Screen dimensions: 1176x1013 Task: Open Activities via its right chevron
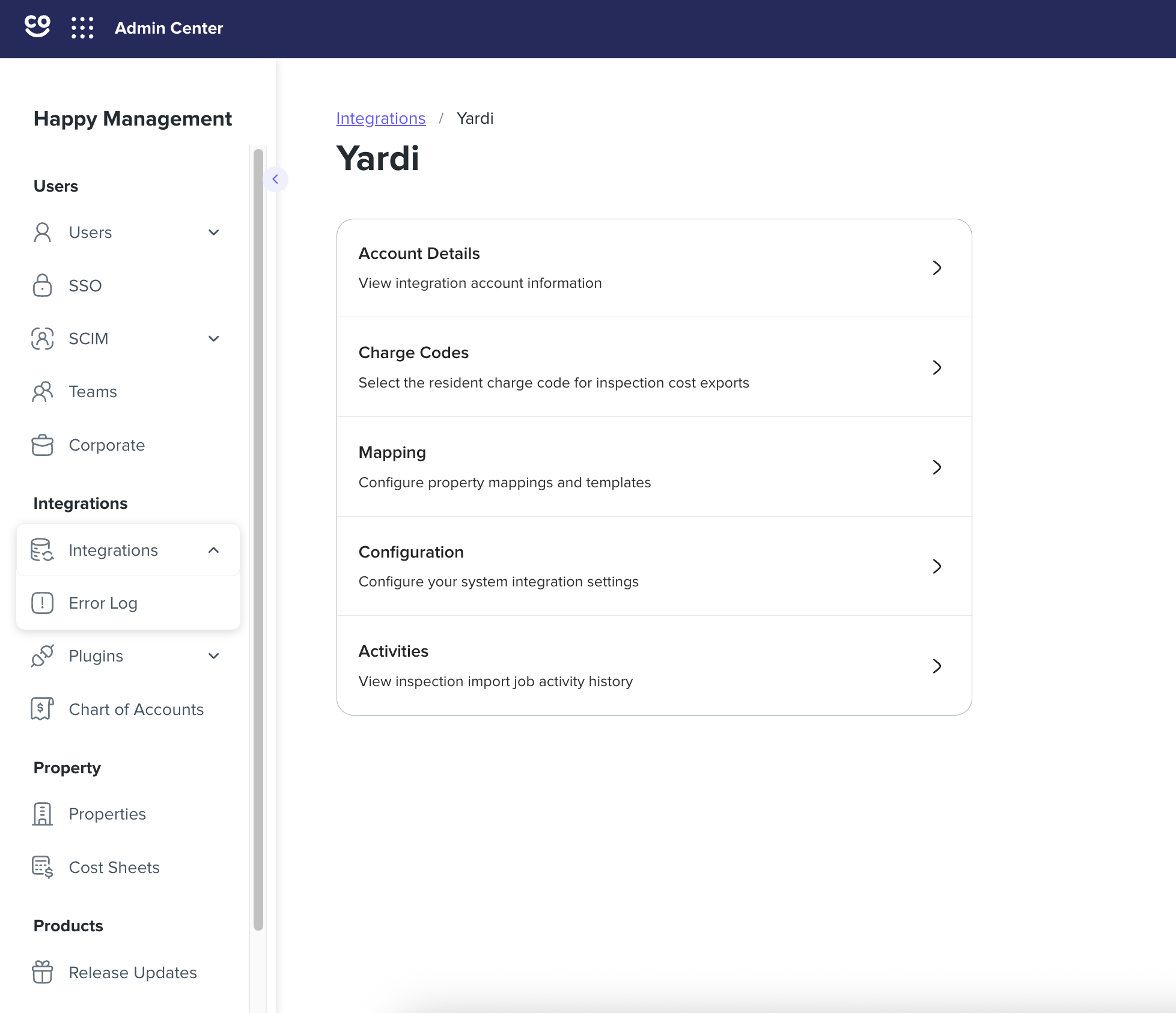coord(937,666)
